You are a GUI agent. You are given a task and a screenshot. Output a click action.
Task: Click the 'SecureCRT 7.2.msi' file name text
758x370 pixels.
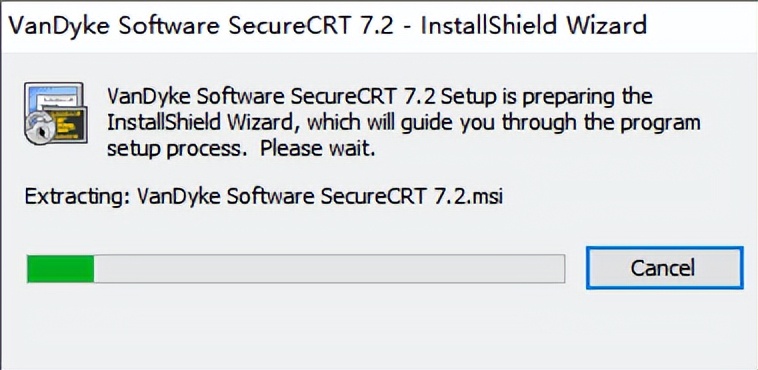(411, 196)
